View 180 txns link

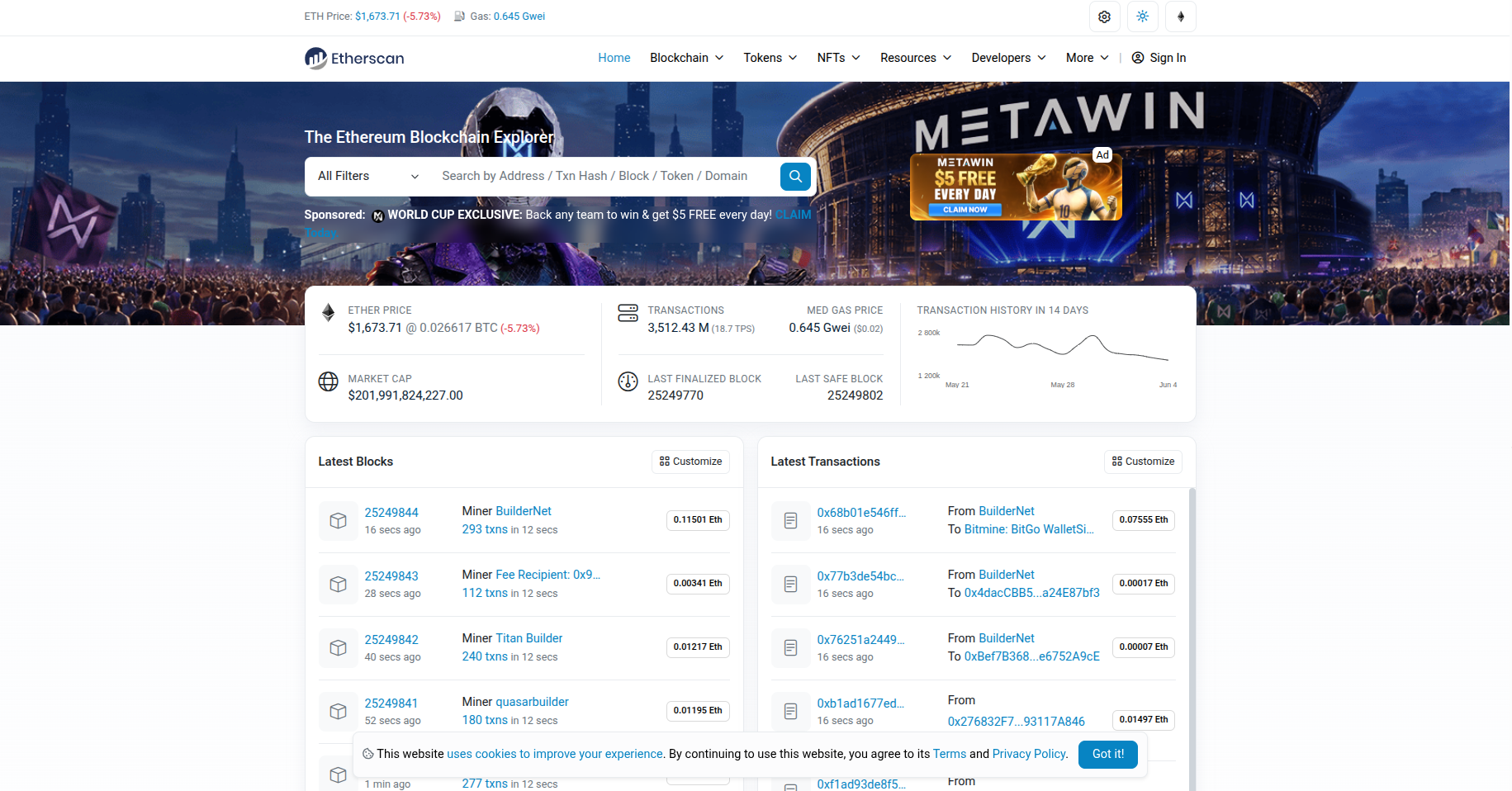(485, 720)
